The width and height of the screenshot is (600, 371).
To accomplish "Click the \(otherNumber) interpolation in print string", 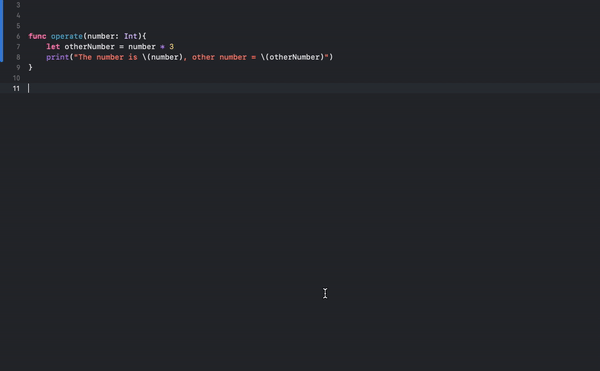I will [x=292, y=57].
